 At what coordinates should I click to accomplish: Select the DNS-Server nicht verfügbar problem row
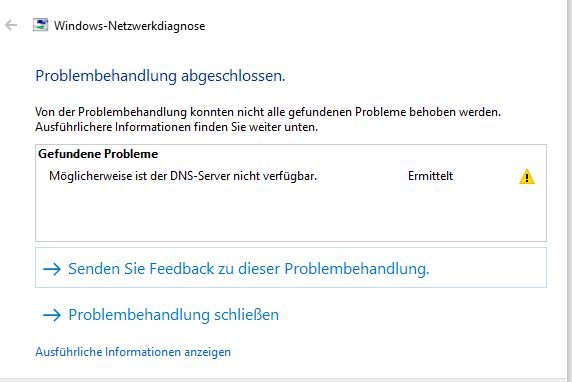(x=291, y=176)
